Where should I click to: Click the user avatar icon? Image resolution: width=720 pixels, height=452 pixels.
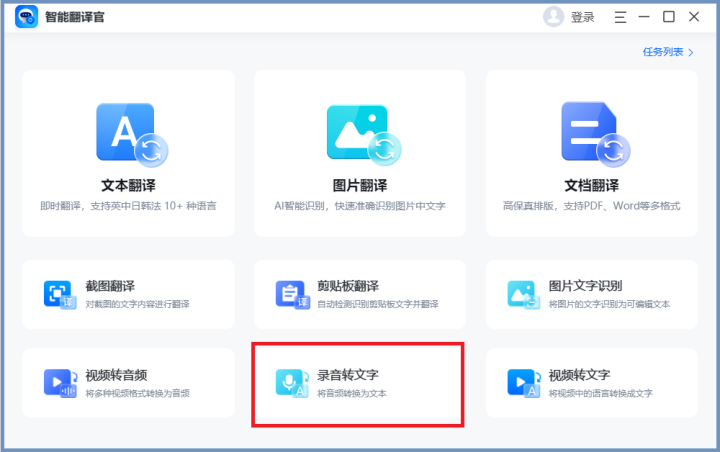click(553, 17)
